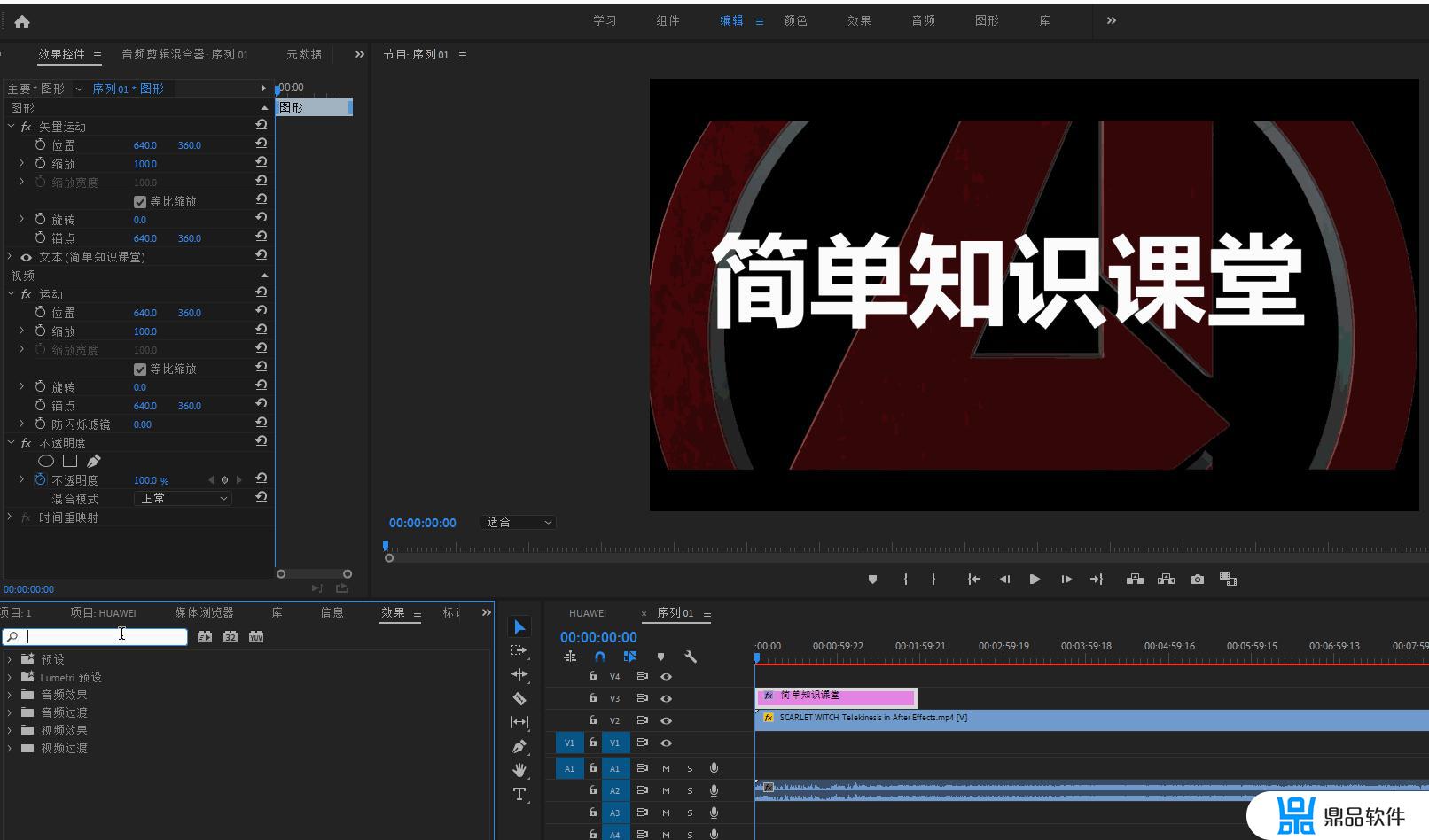Image resolution: width=1429 pixels, height=840 pixels.
Task: Add marker in timeline header
Action: [660, 657]
